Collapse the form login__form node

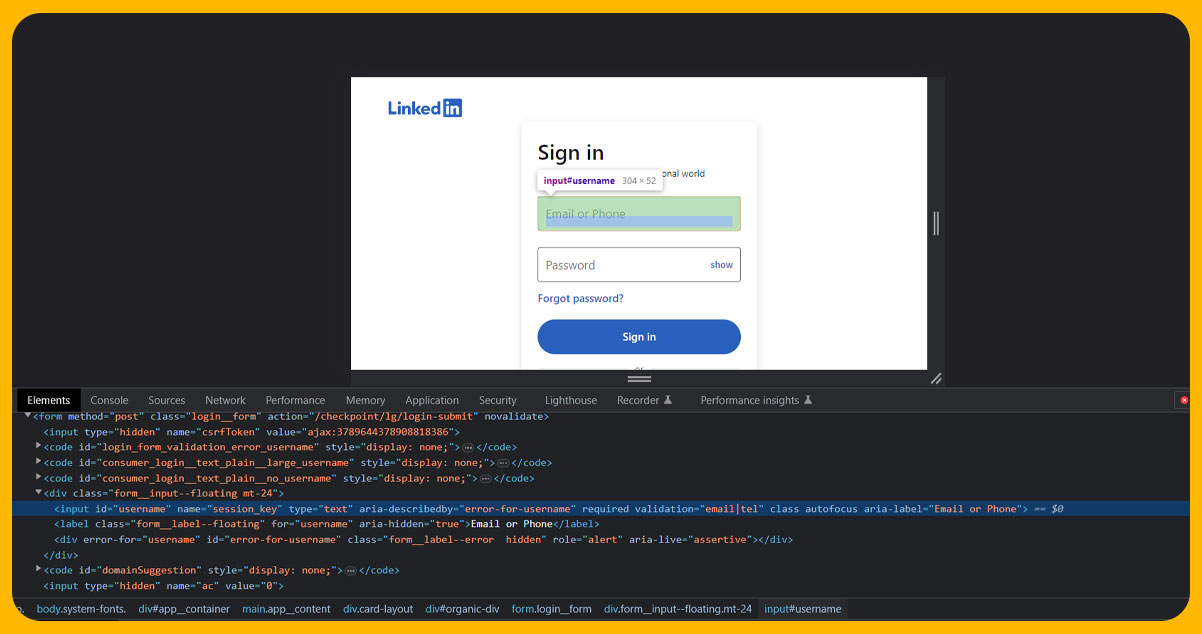click(x=28, y=416)
